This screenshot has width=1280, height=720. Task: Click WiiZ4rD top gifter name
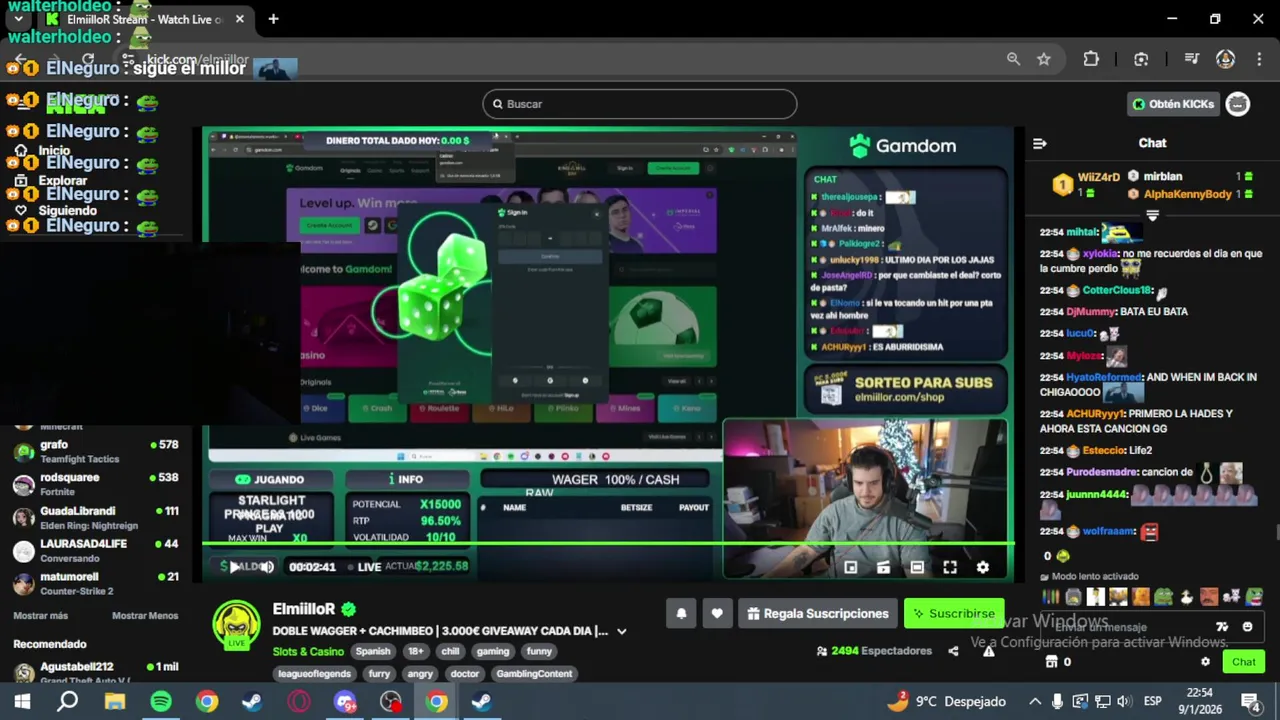coord(1098,177)
